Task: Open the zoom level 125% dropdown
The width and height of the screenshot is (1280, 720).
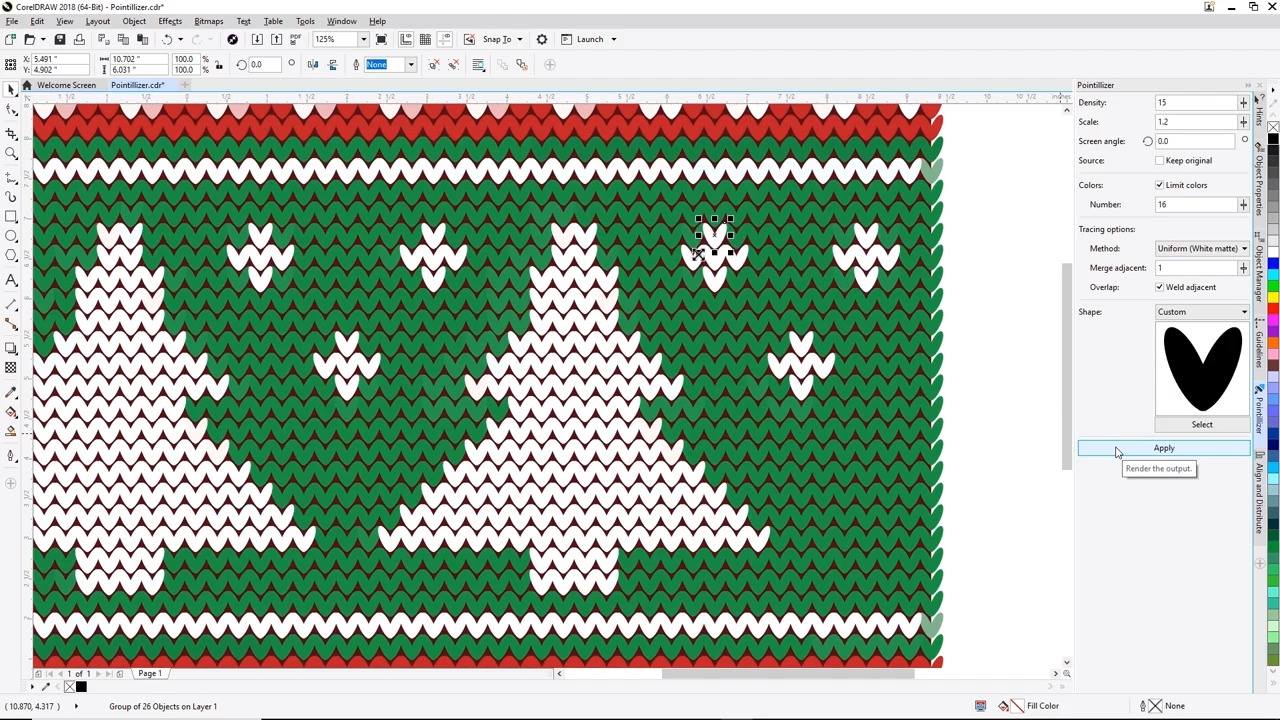Action: click(x=363, y=39)
